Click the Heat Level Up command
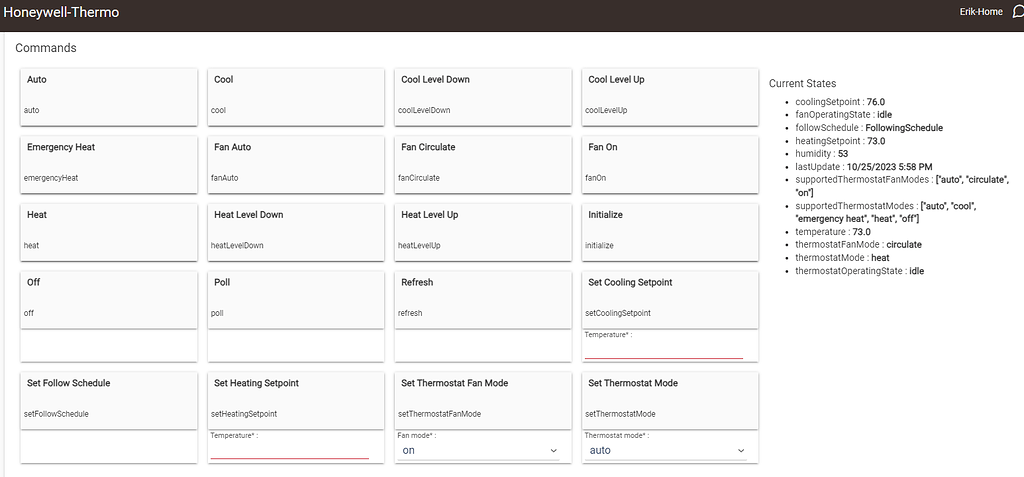 coord(482,231)
